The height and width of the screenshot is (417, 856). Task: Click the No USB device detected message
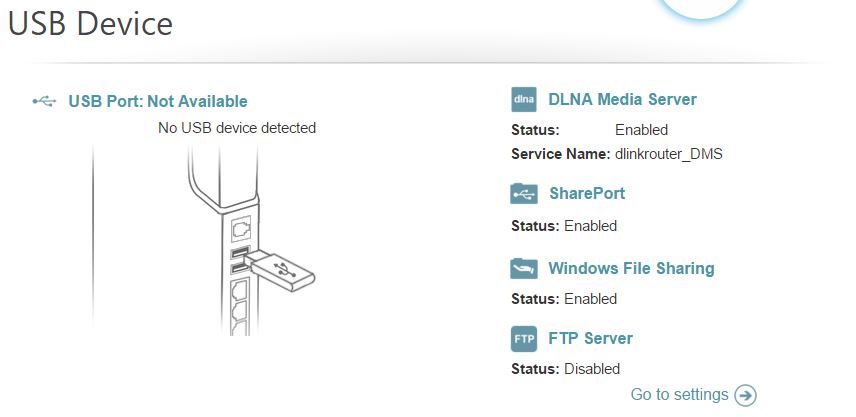[237, 128]
